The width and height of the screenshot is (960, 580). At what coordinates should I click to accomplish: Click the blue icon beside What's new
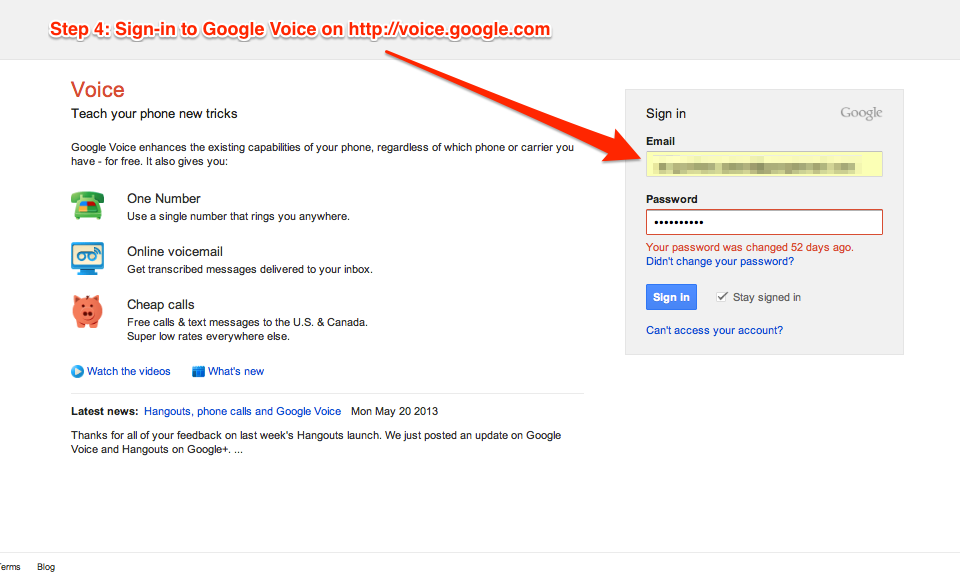198,372
